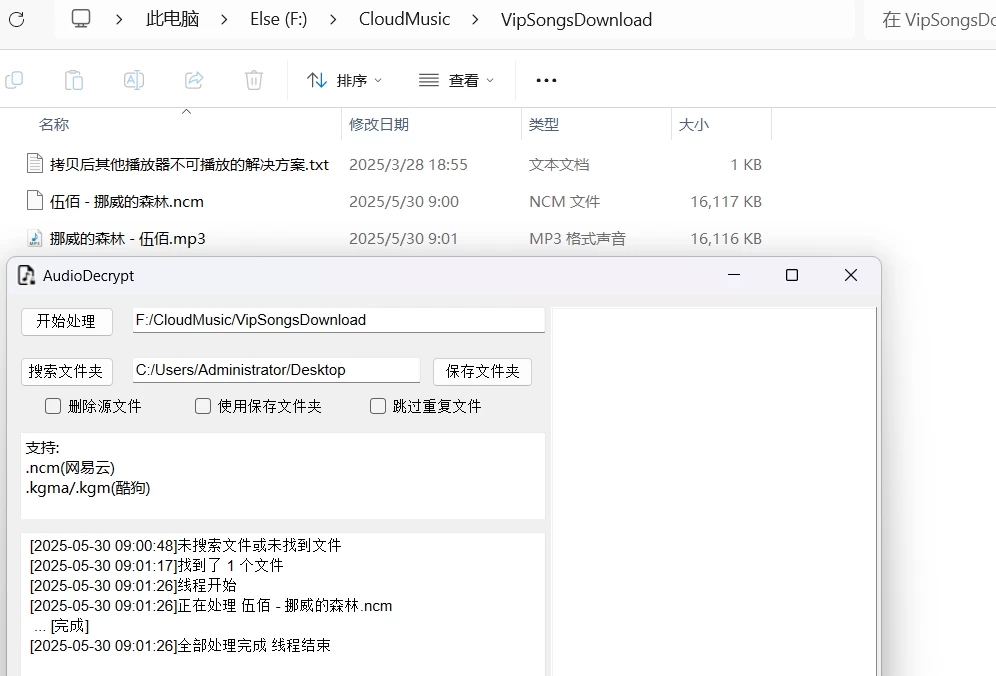Click the copy icon in Explorer toolbar
Screen dimensions: 996x676
pos(14,80)
